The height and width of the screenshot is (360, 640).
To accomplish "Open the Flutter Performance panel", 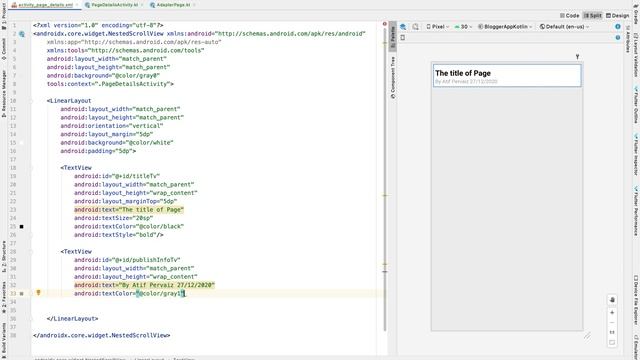I will click(636, 211).
